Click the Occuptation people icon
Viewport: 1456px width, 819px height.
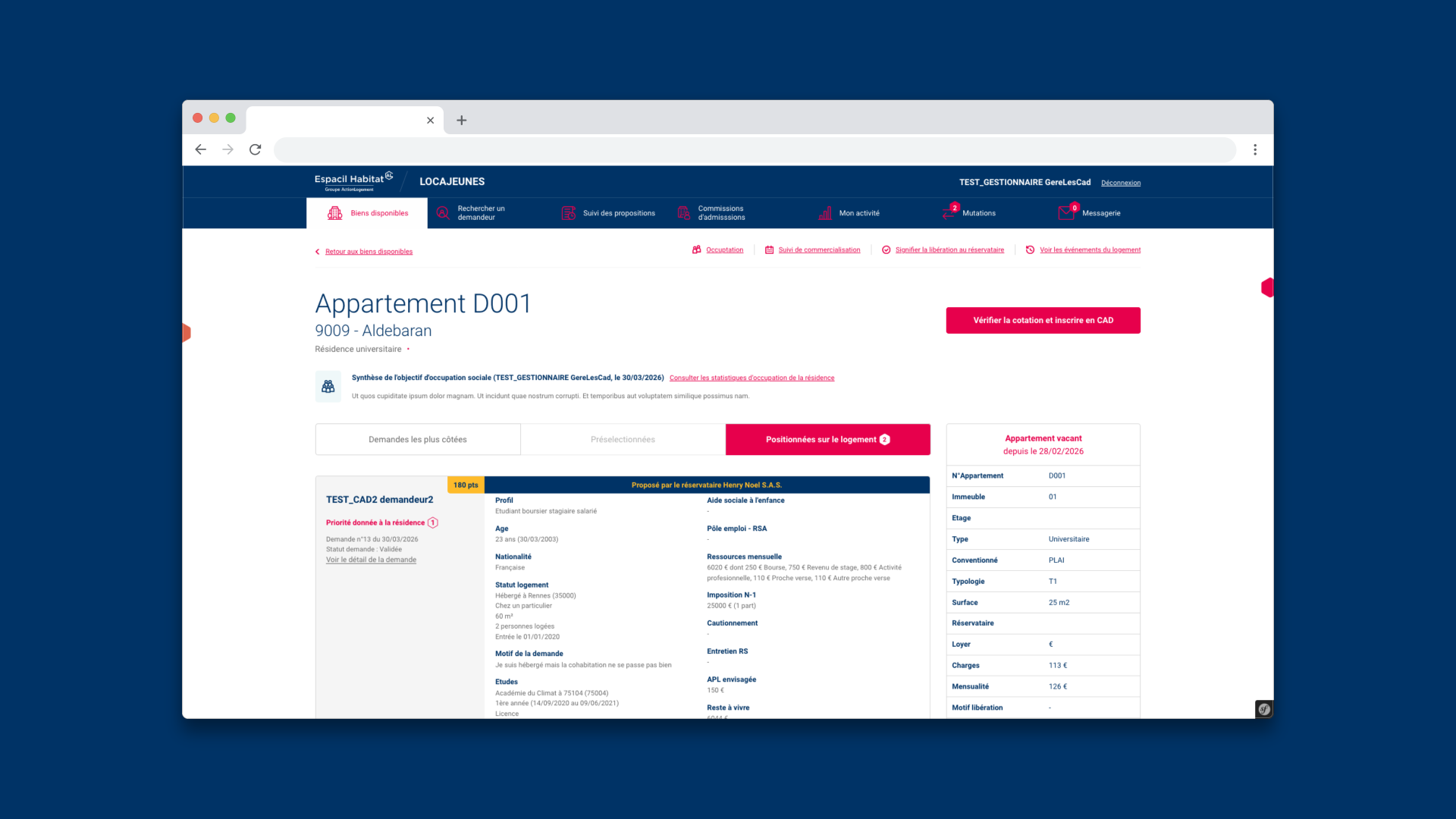tap(696, 249)
